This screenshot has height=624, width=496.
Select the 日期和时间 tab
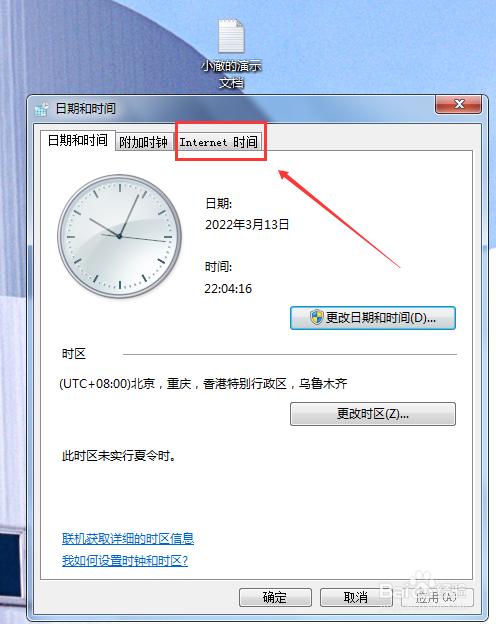tap(78, 140)
